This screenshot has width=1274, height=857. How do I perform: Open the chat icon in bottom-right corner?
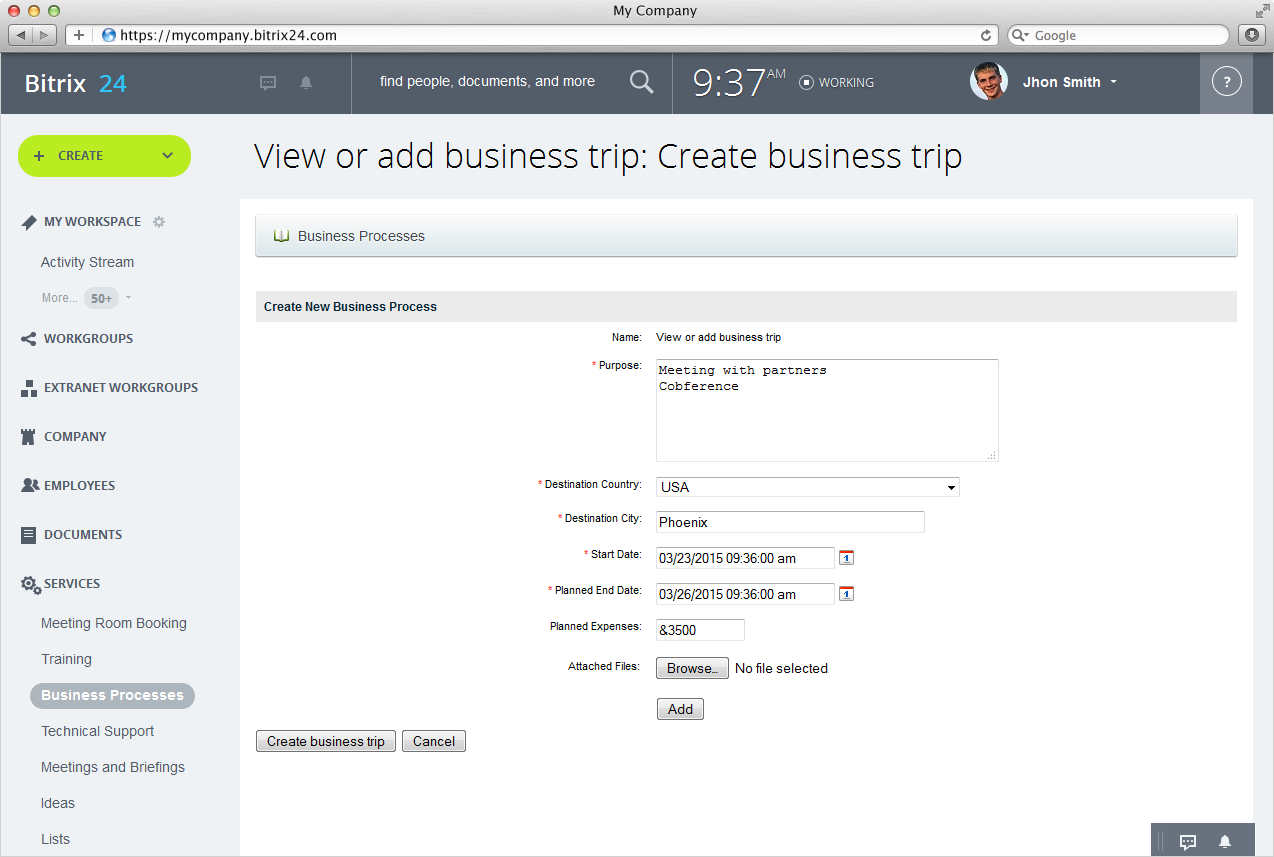[1188, 840]
